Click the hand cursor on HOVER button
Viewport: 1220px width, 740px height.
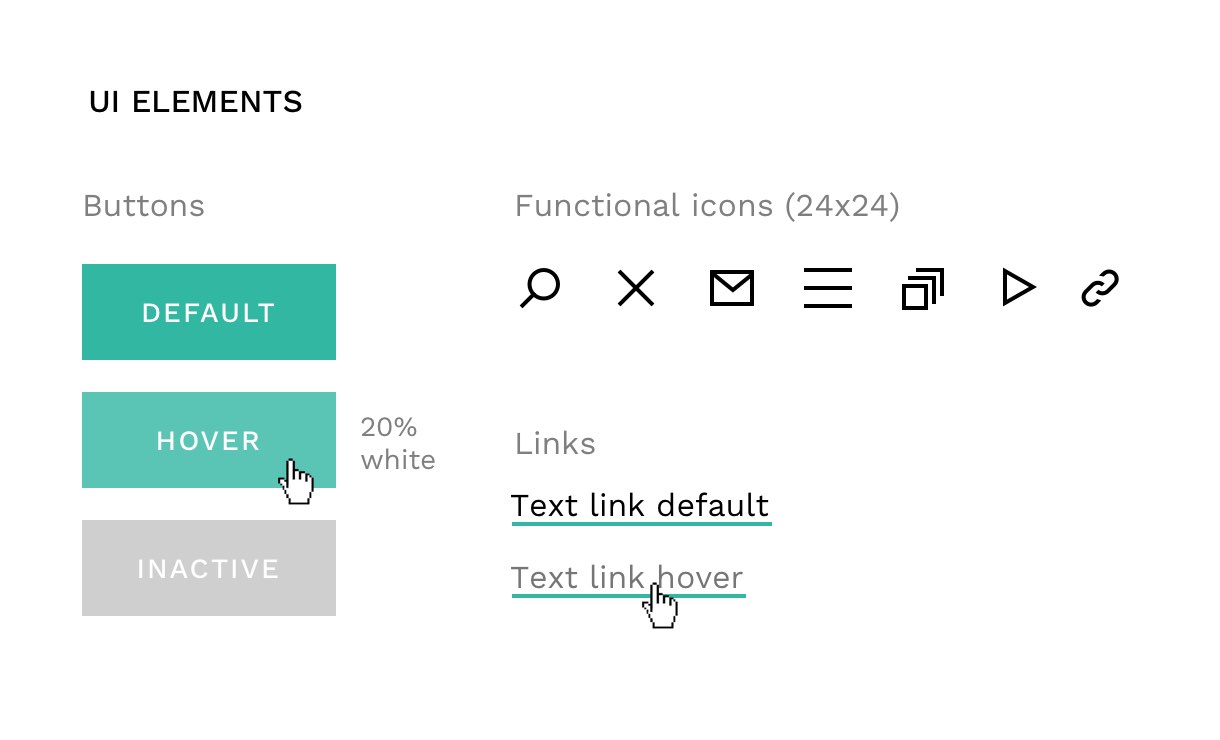tap(296, 483)
